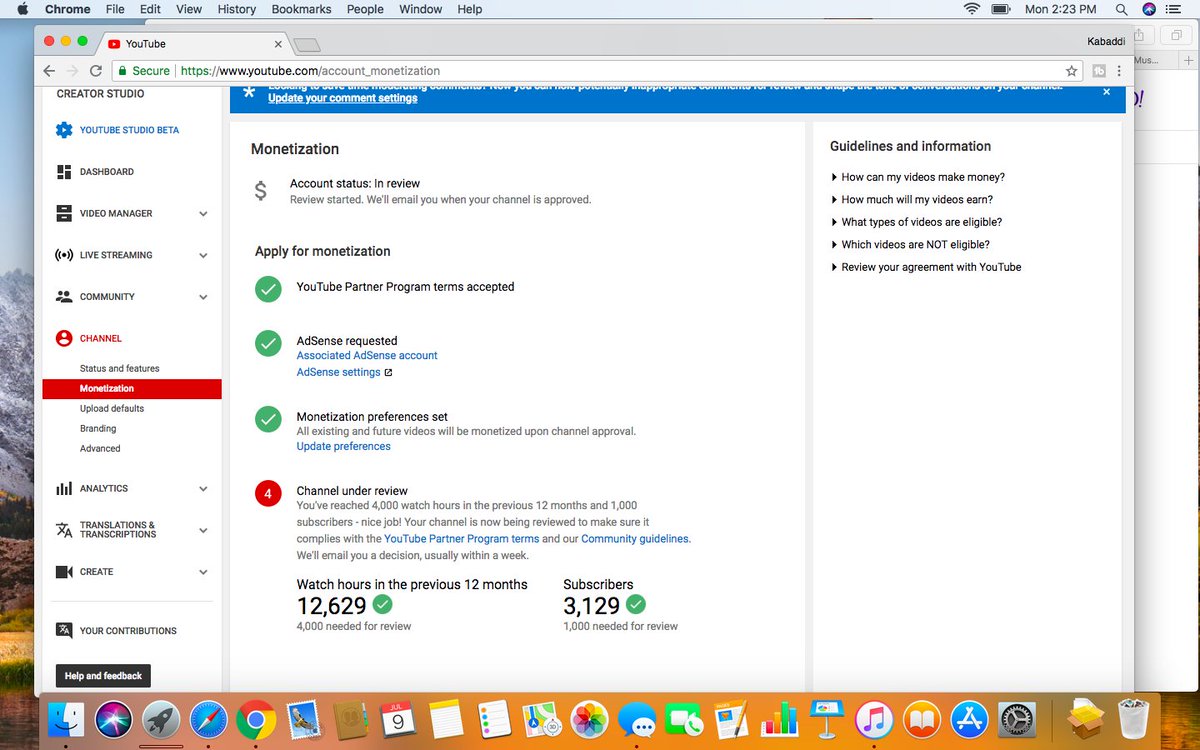The image size is (1200, 750).
Task: Open Upload defaults in sidebar
Action: (x=112, y=409)
